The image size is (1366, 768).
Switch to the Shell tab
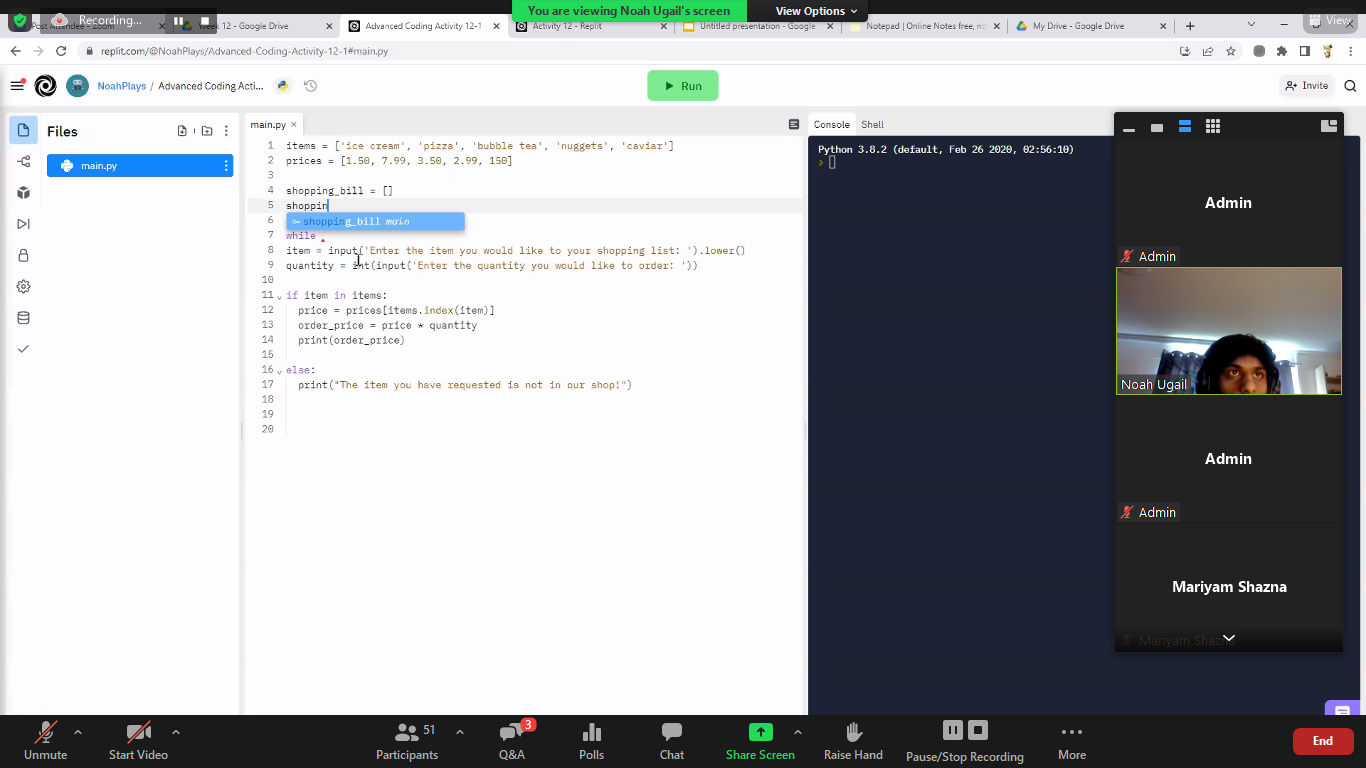coord(873,125)
